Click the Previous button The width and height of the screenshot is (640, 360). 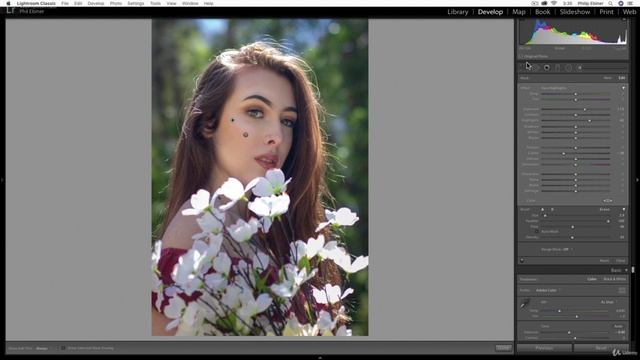[544, 348]
